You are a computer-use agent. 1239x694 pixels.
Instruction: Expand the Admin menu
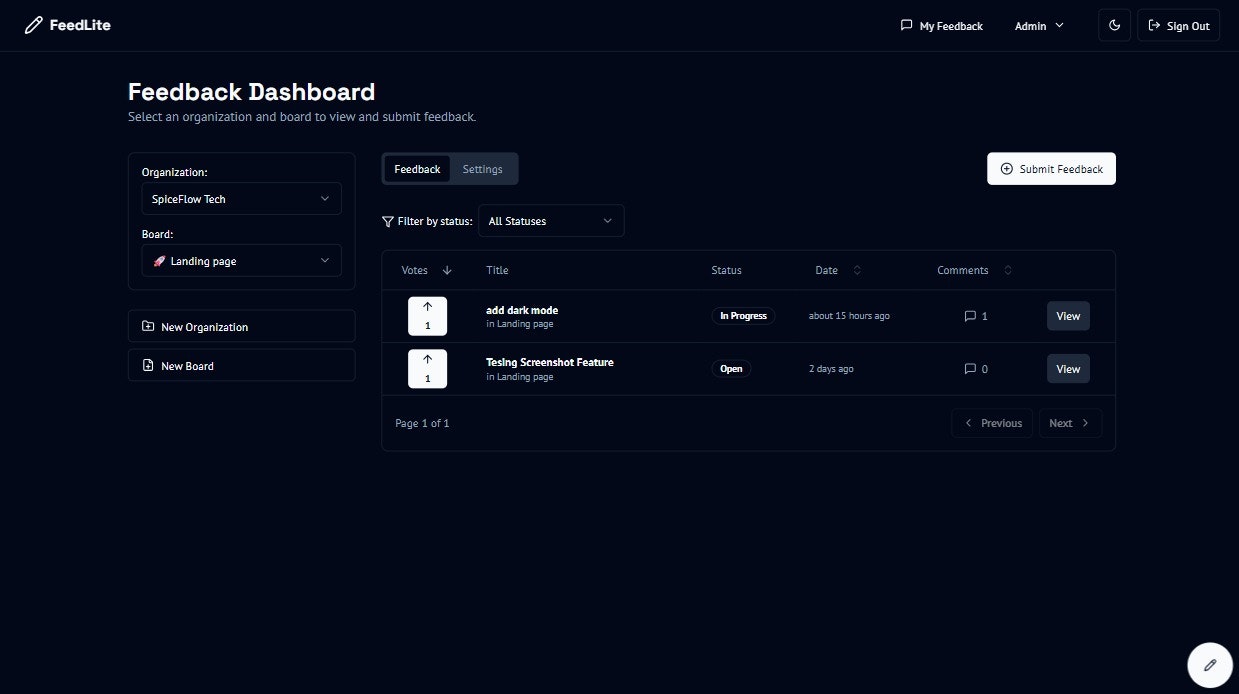click(x=1039, y=26)
